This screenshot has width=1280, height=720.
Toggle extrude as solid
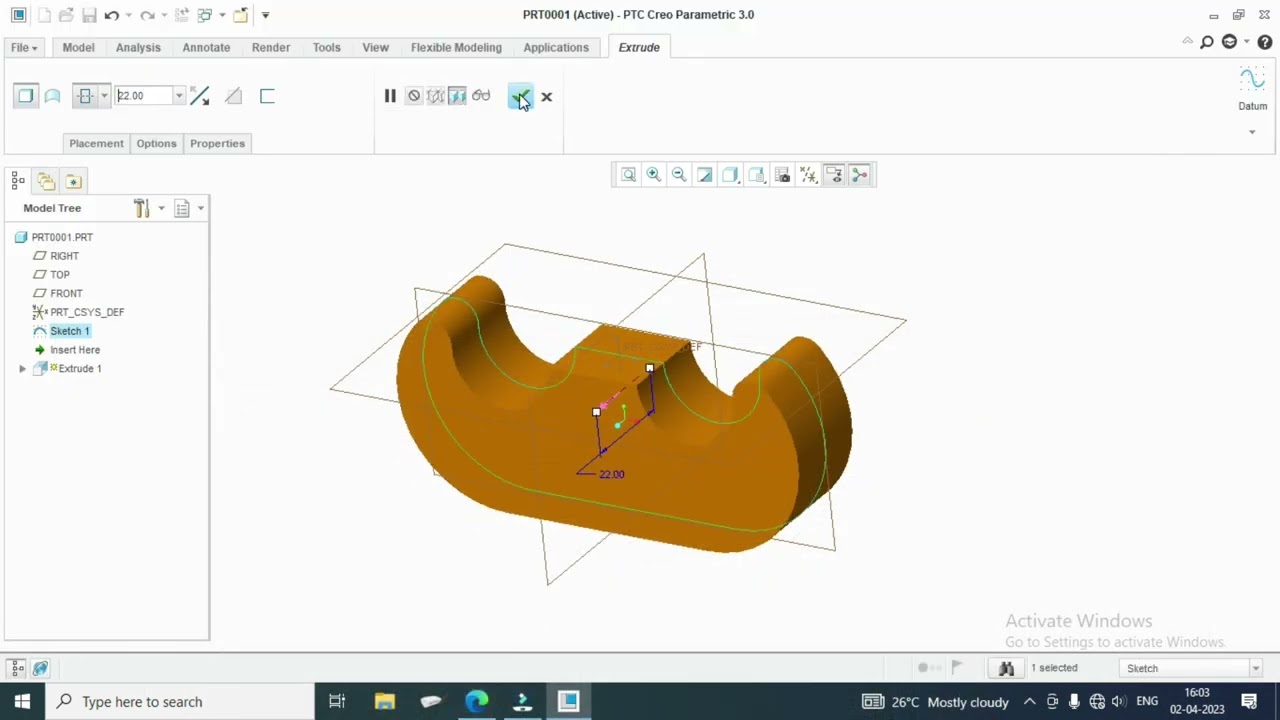[26, 96]
